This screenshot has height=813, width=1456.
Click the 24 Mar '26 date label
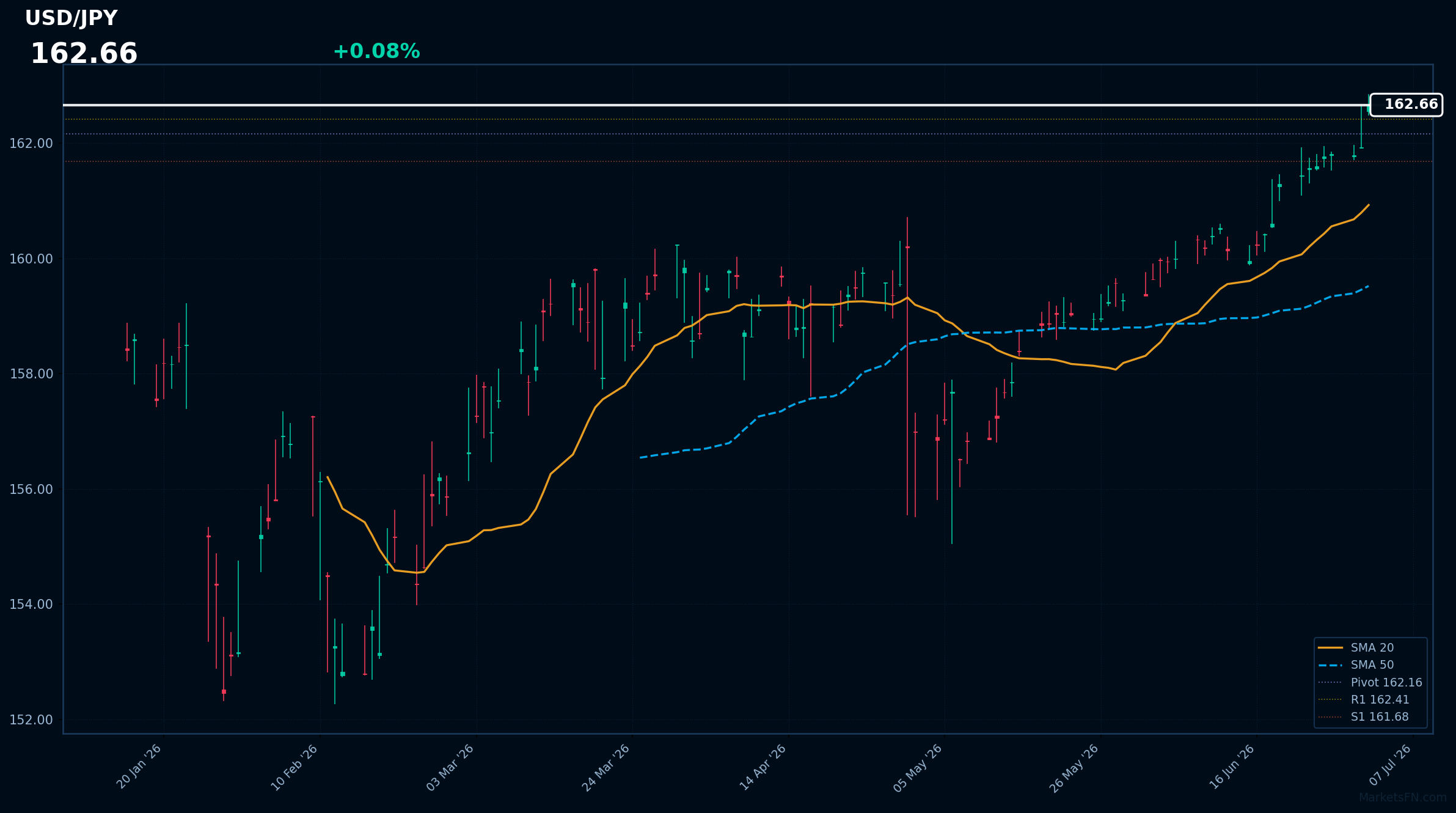pos(606,767)
